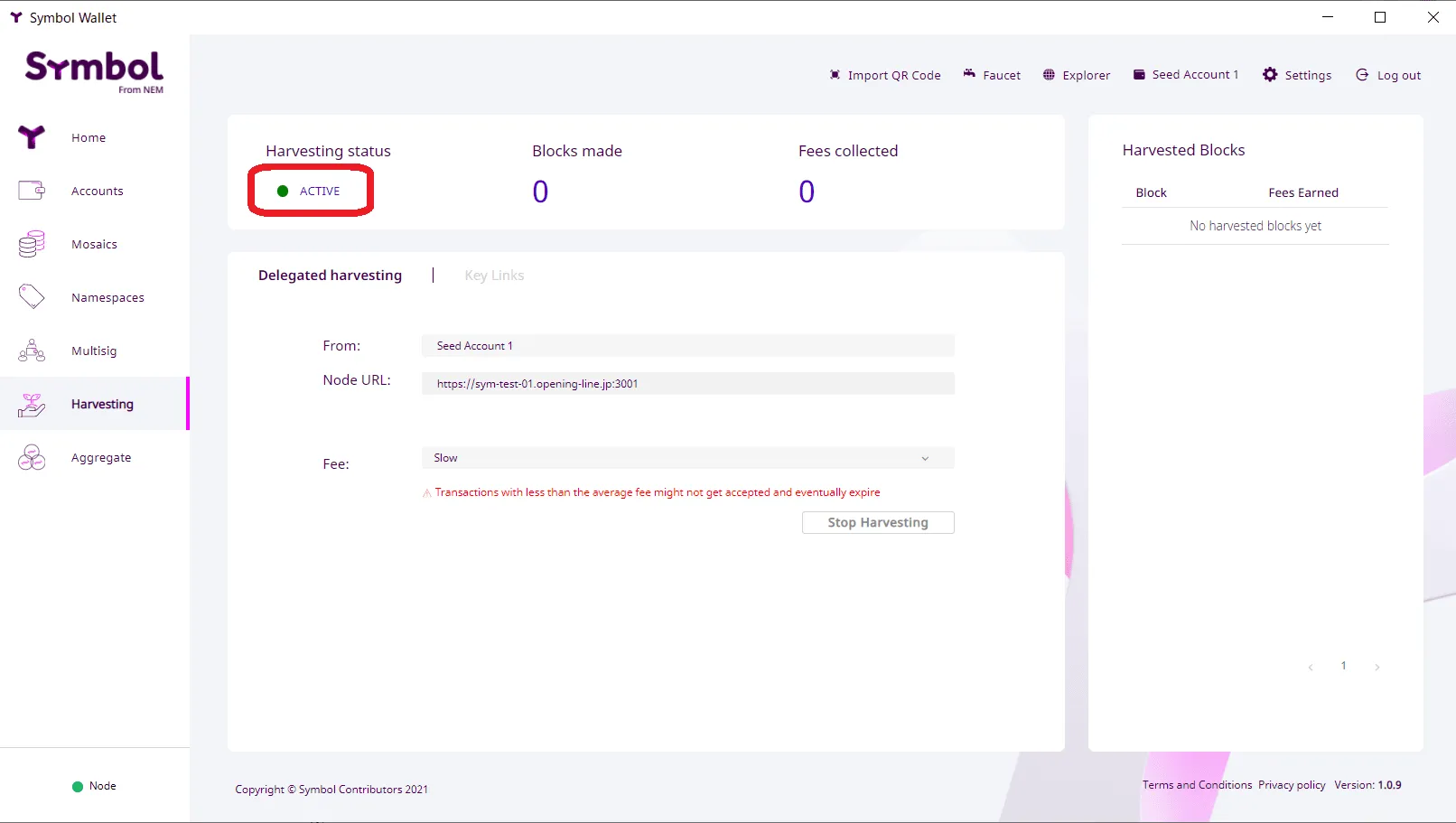This screenshot has width=1456, height=823.
Task: Click the Mosaics coin stack icon
Action: click(x=32, y=244)
